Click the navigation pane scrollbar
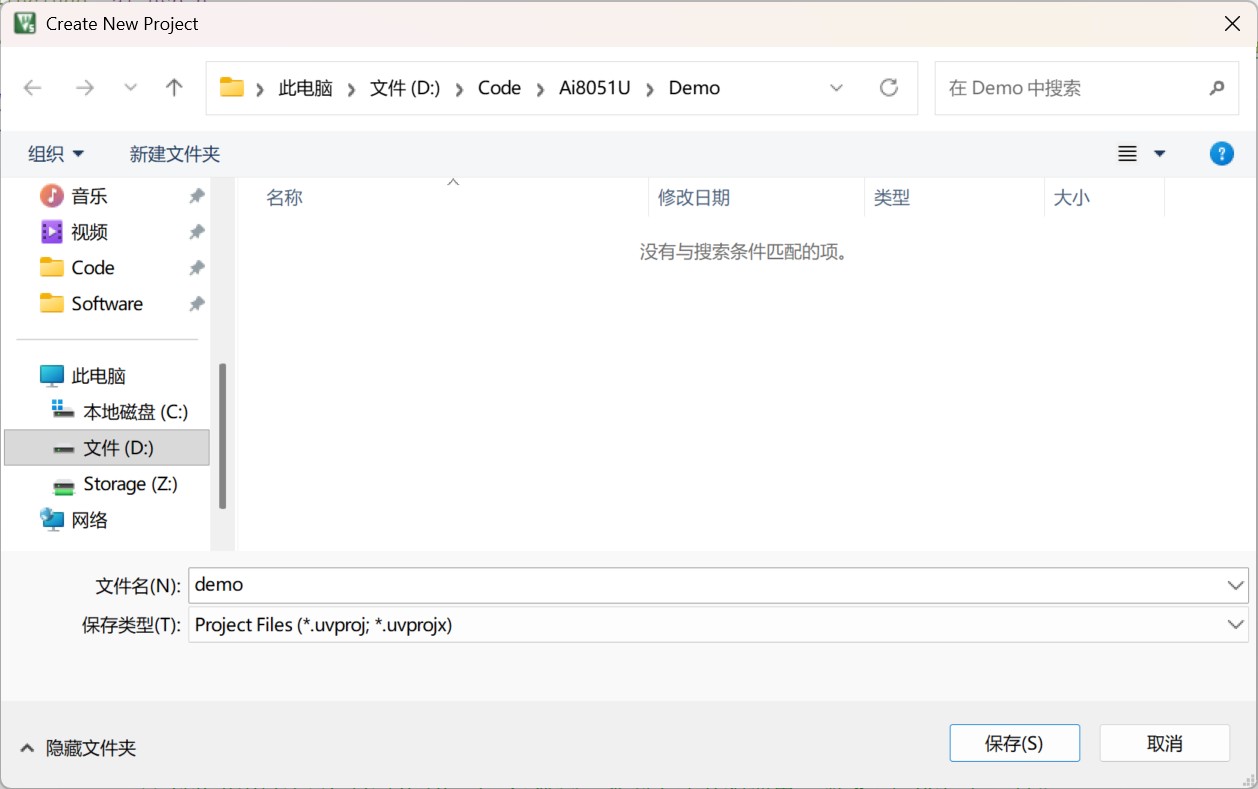The image size is (1258, 789). (223, 436)
